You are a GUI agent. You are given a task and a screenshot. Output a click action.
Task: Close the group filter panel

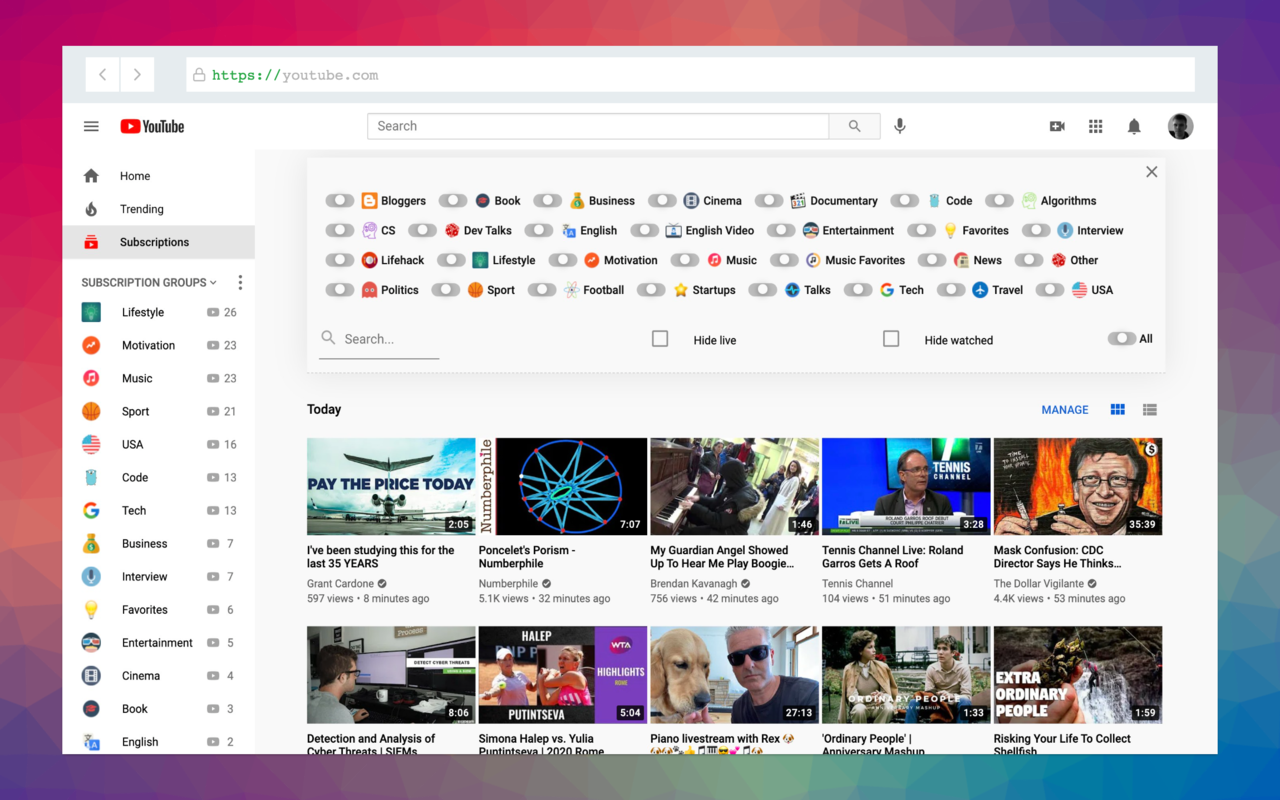1152,172
